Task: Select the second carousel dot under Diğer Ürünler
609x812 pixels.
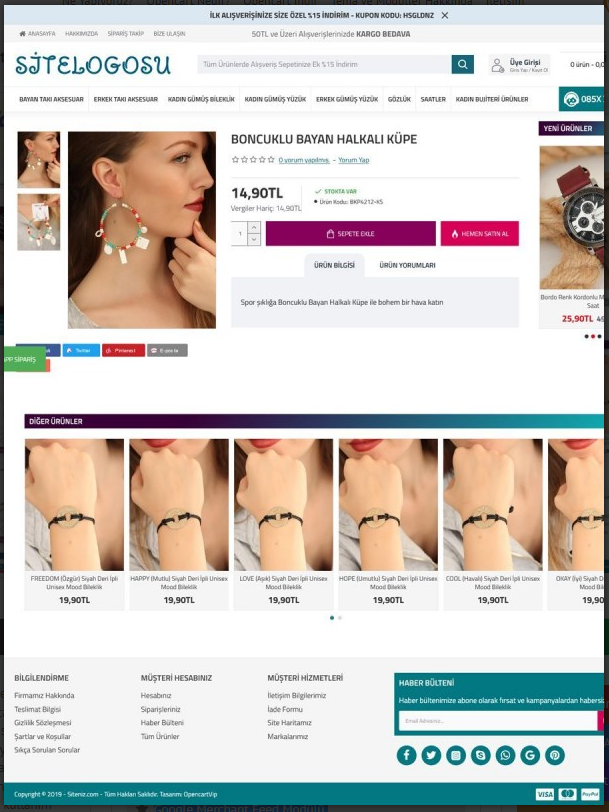Action: (340, 618)
